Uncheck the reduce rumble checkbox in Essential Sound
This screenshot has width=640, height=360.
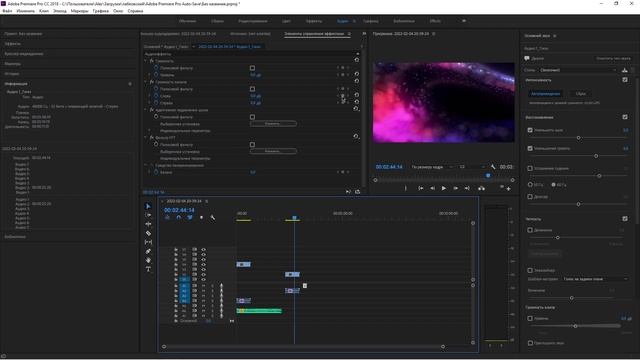(x=530, y=149)
